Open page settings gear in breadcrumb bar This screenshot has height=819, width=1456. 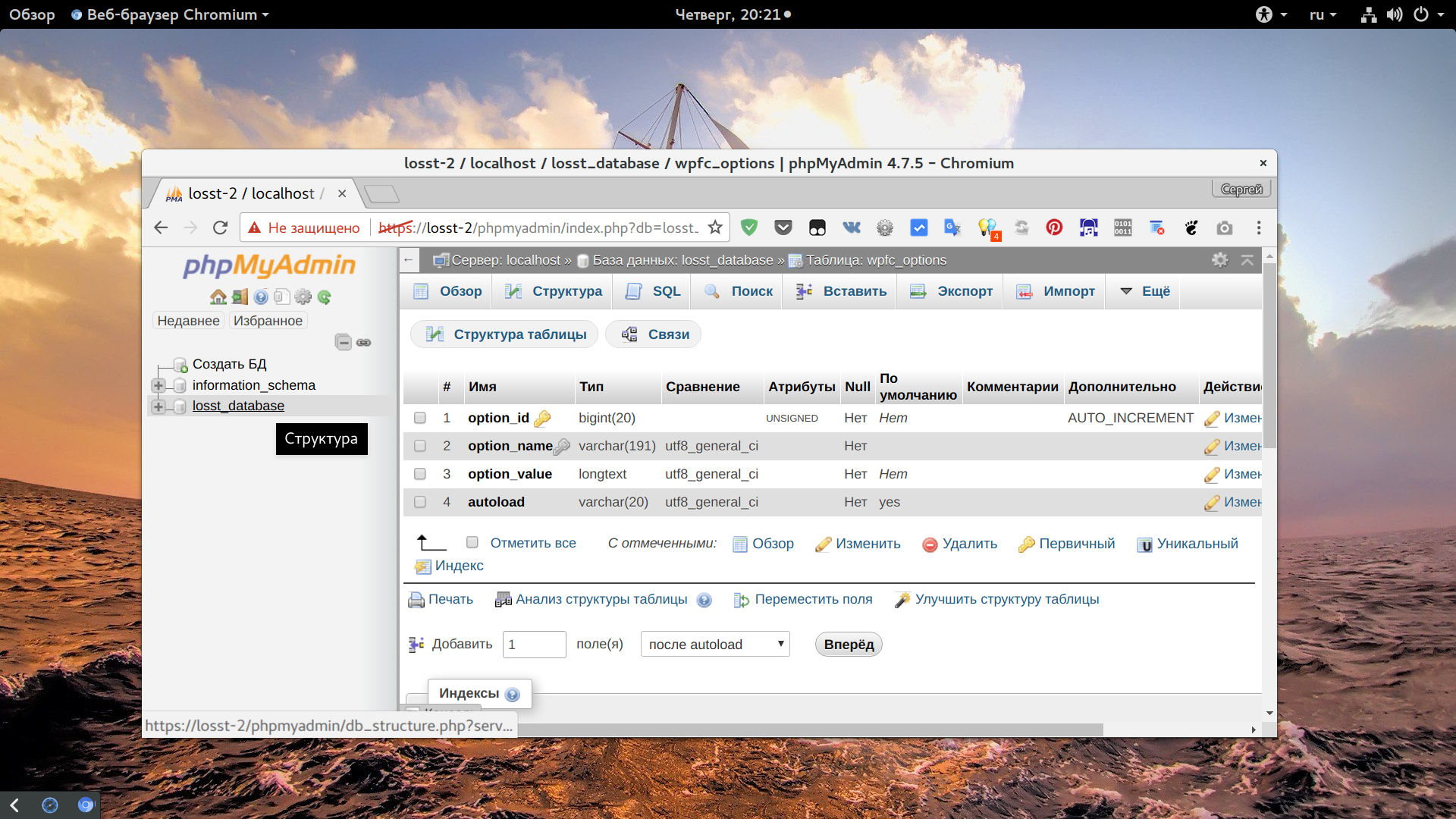click(x=1219, y=260)
